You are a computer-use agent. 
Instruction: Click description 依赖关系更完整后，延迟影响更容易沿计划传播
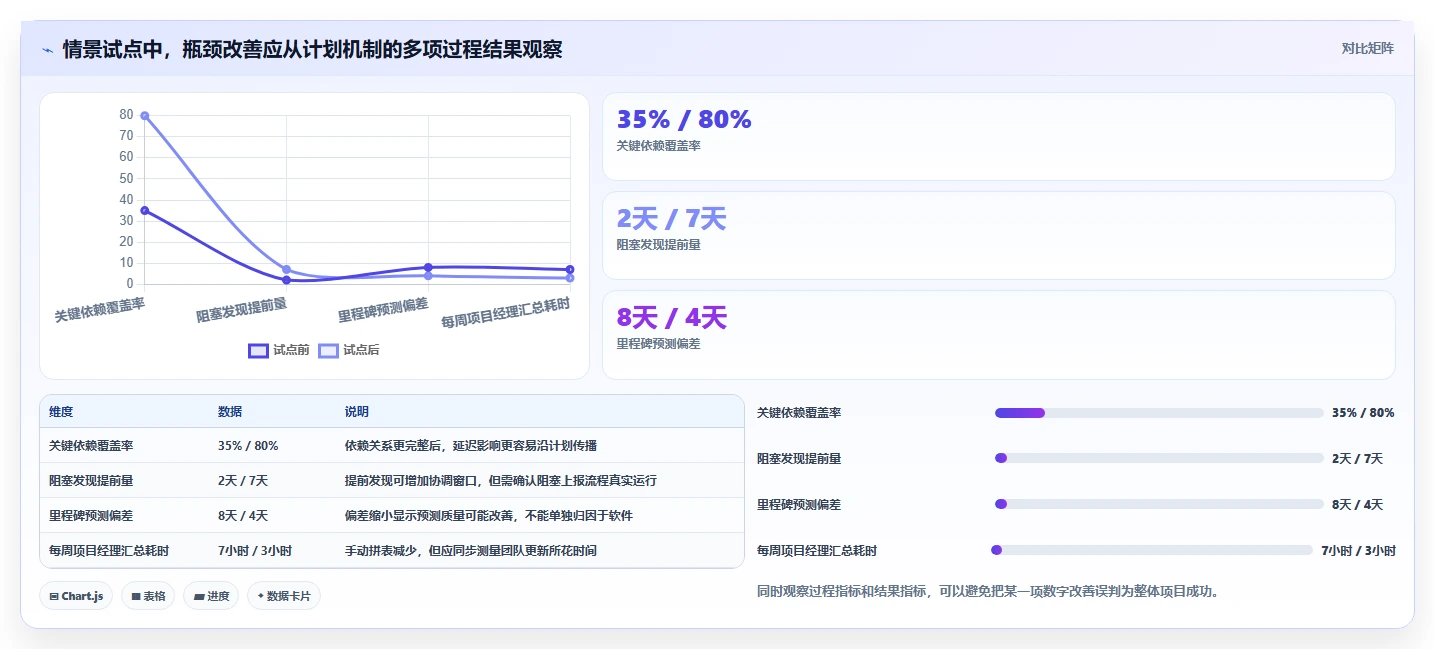(x=471, y=446)
